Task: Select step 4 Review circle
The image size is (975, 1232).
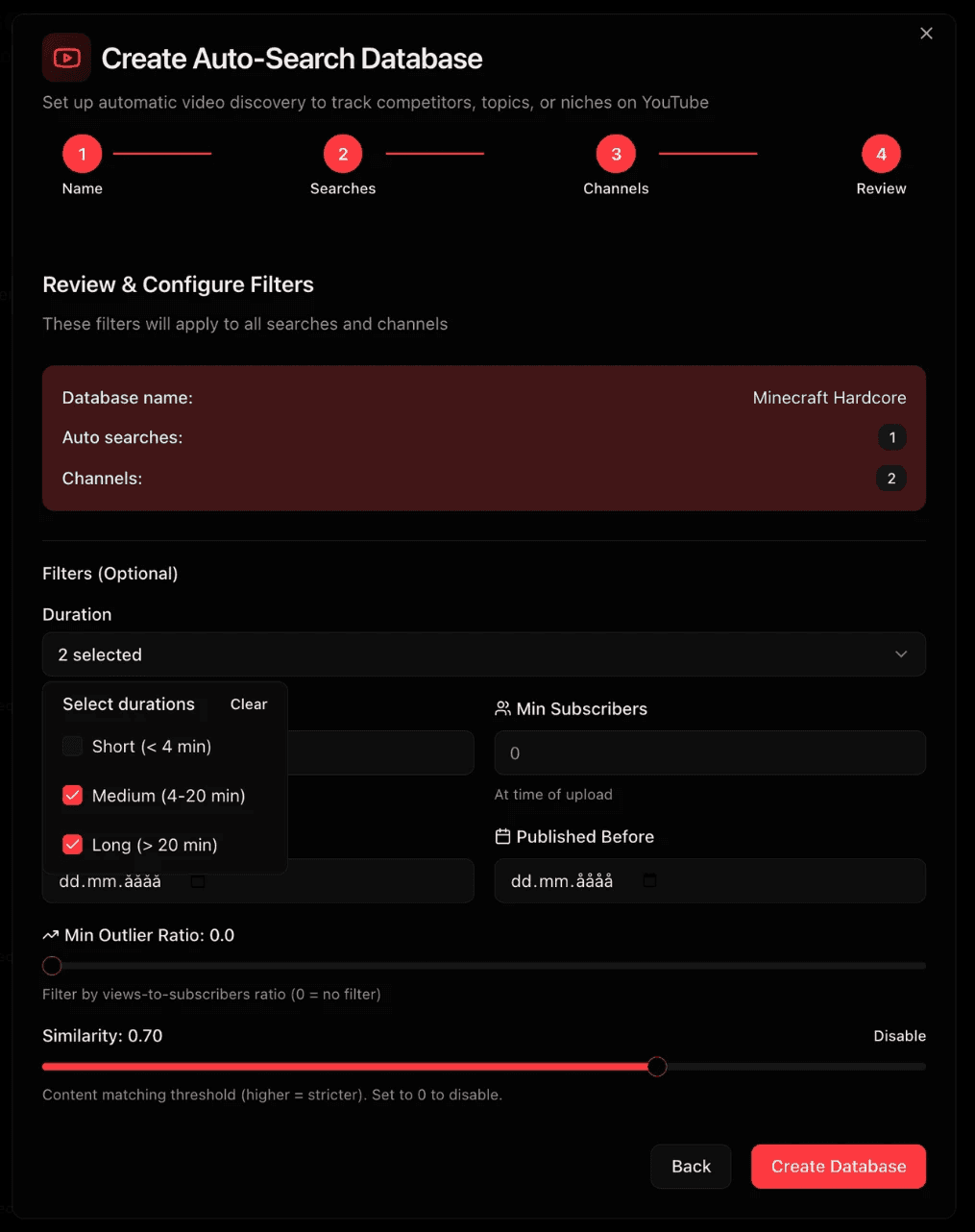Action: 881,154
